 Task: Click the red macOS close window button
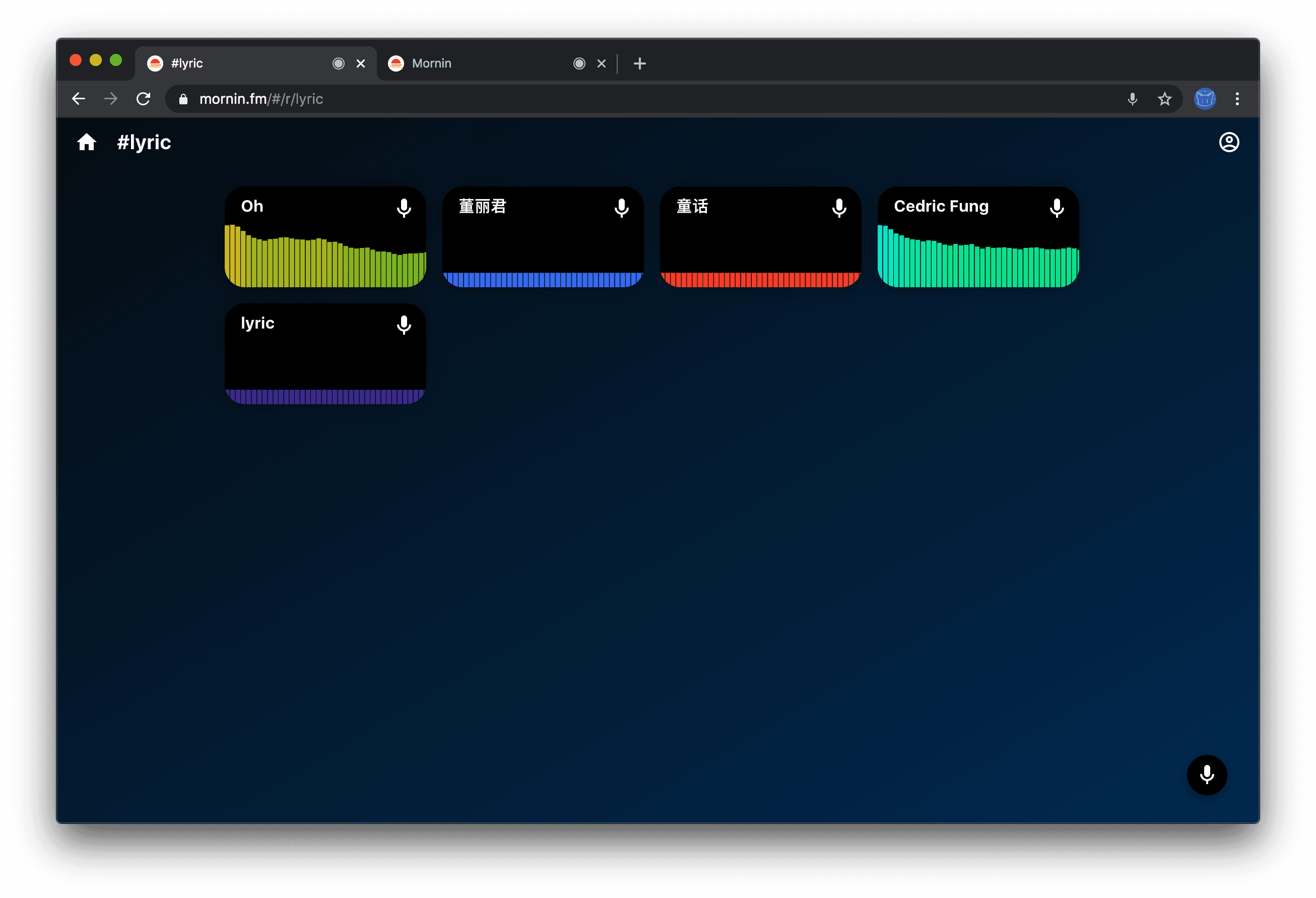pyautogui.click(x=75, y=60)
